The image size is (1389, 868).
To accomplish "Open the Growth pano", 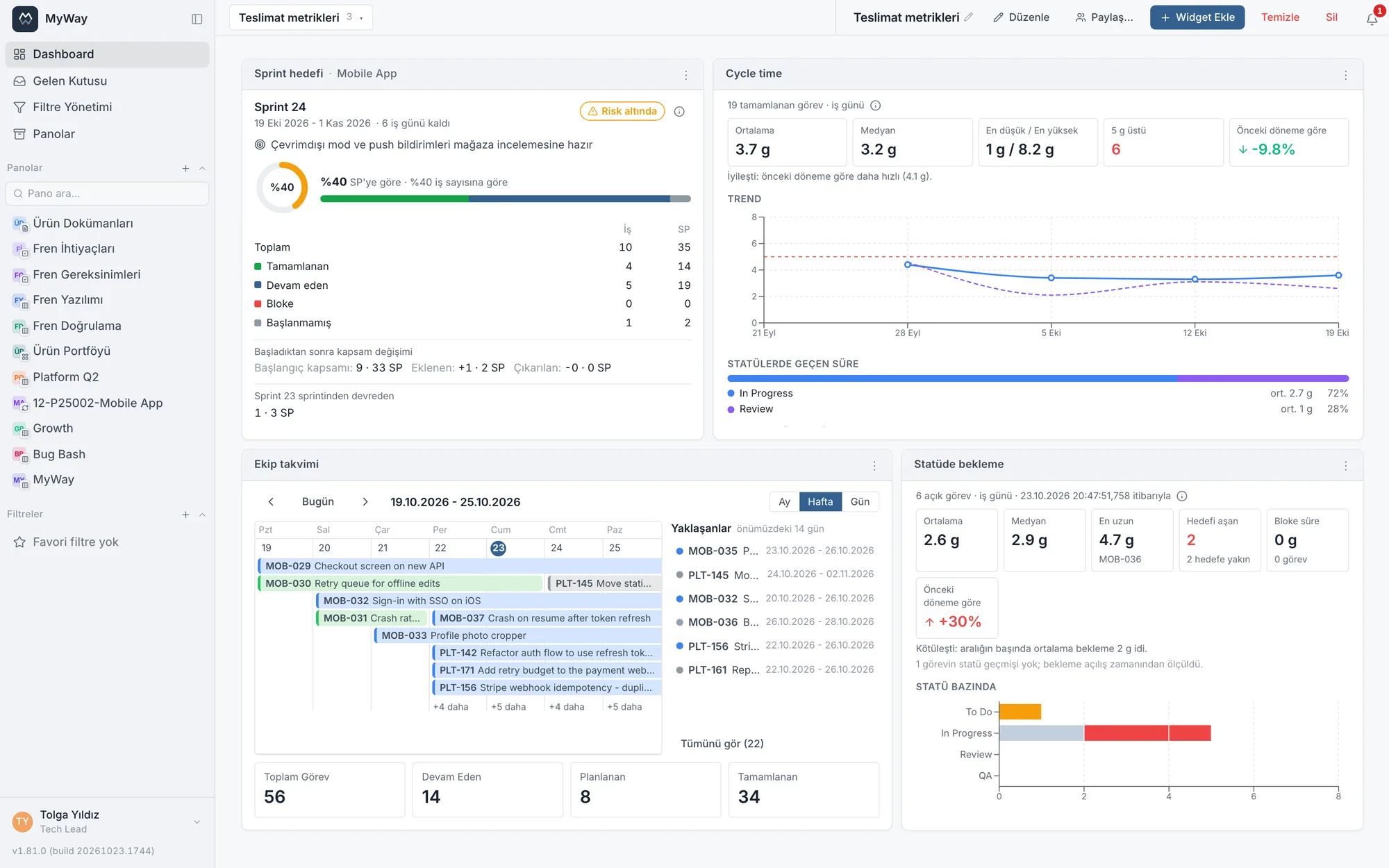I will pos(107,428).
